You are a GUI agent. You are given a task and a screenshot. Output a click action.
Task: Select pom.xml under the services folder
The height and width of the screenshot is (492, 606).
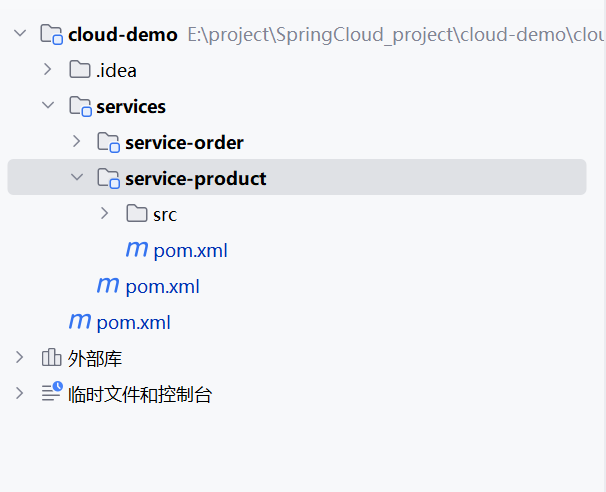[162, 287]
